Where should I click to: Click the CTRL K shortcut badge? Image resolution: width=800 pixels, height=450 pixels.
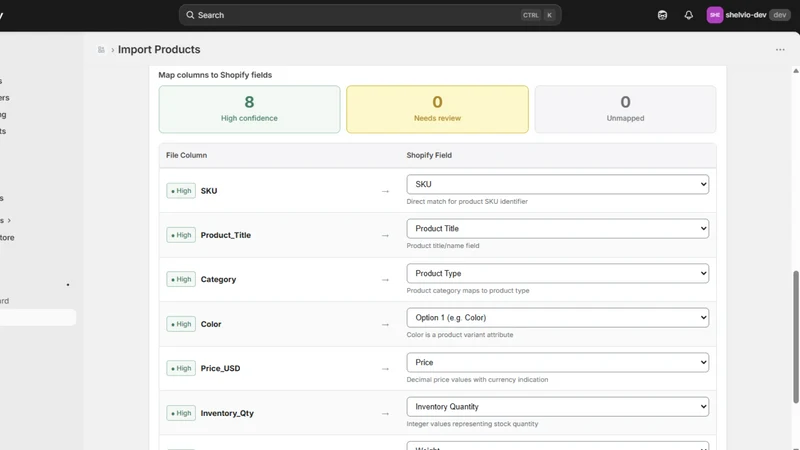tap(538, 15)
